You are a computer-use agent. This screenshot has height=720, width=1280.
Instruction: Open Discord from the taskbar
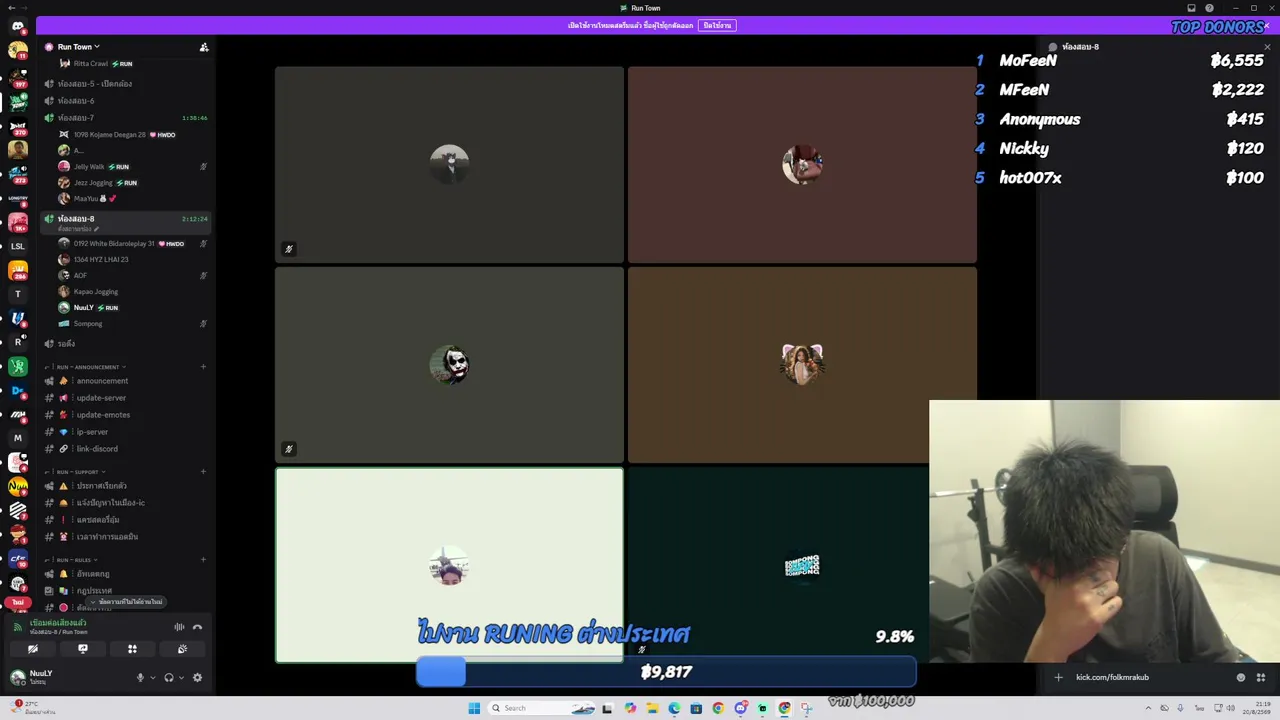coord(740,708)
